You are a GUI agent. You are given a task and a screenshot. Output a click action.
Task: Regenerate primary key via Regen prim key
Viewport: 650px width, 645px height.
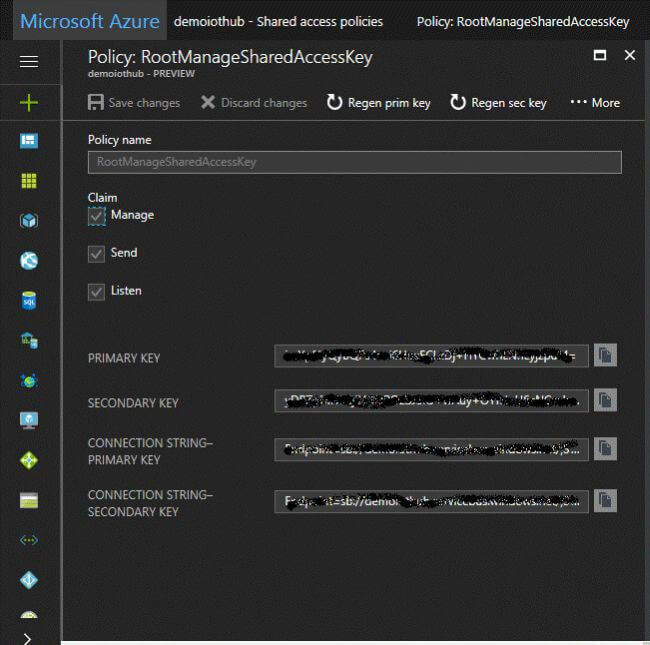tap(378, 102)
